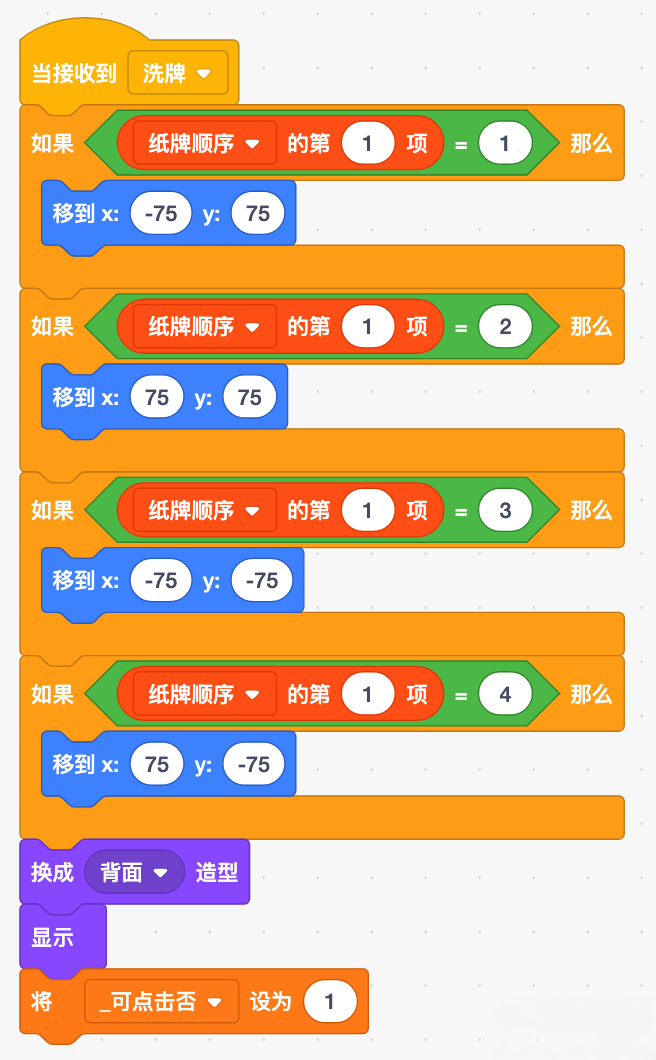Open the _可点击否 variable dropdown
Viewport: 656px width, 1060px height.
coord(161,1001)
